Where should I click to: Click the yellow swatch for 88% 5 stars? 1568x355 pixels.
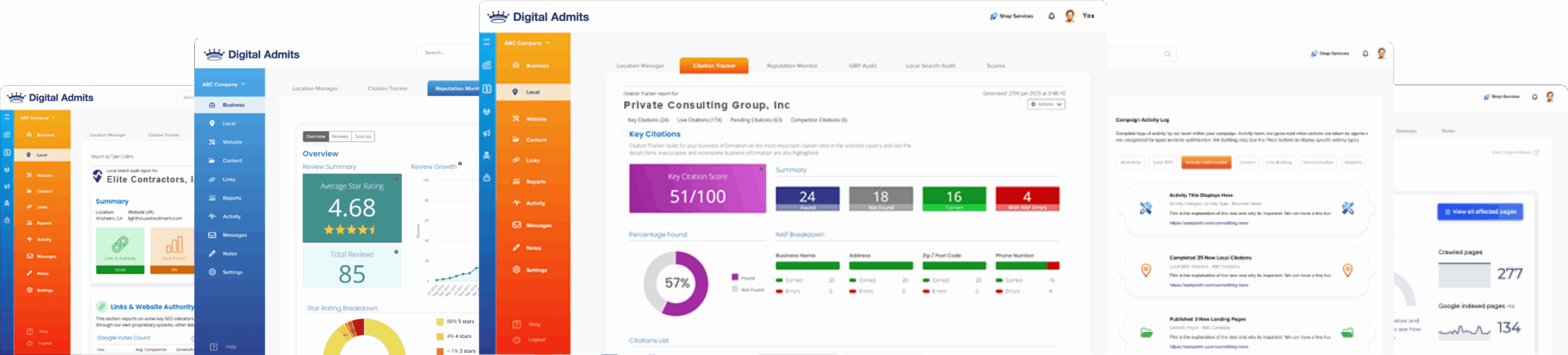440,322
